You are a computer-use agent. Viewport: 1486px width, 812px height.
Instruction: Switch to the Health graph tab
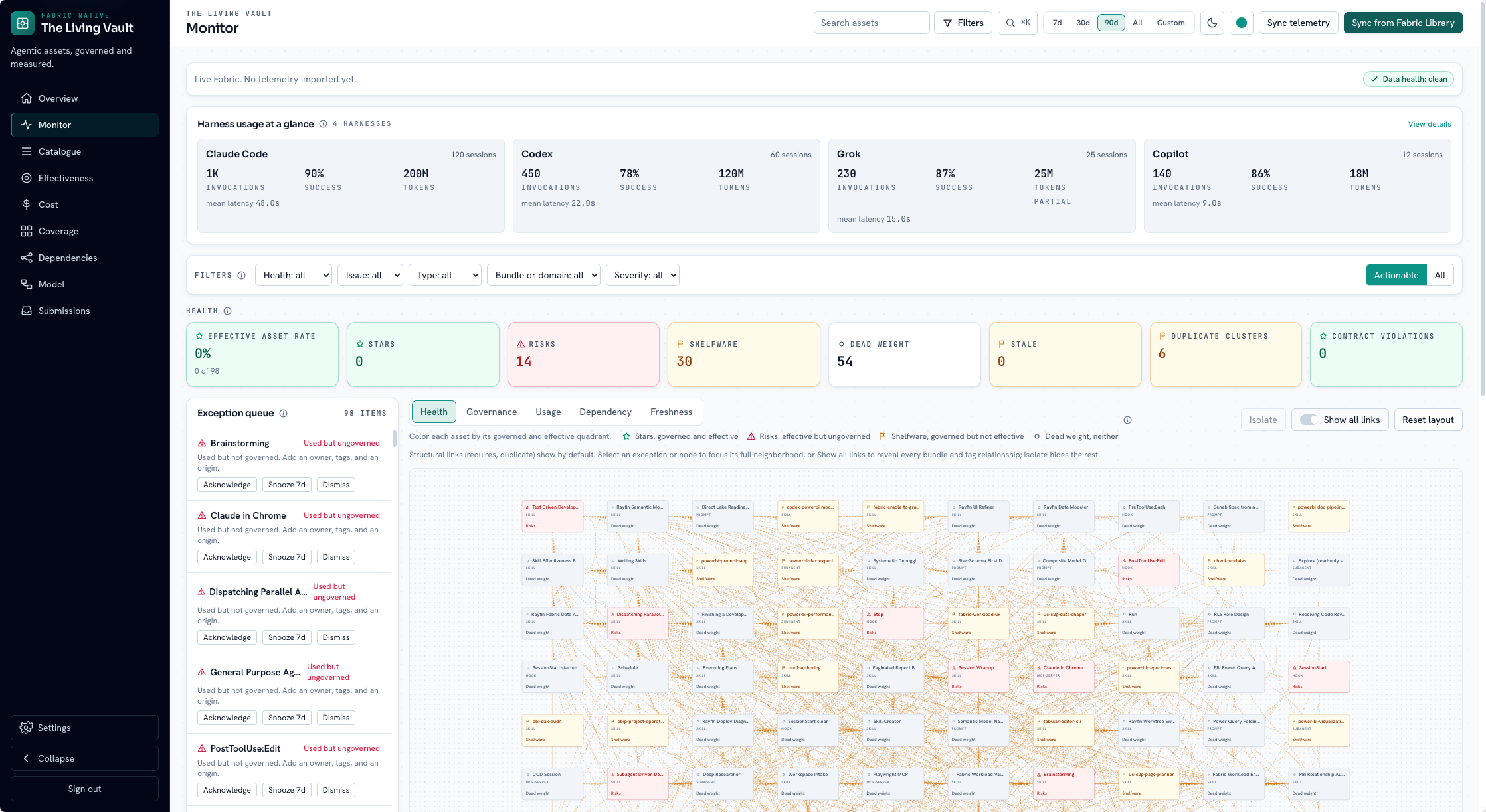pyautogui.click(x=434, y=412)
